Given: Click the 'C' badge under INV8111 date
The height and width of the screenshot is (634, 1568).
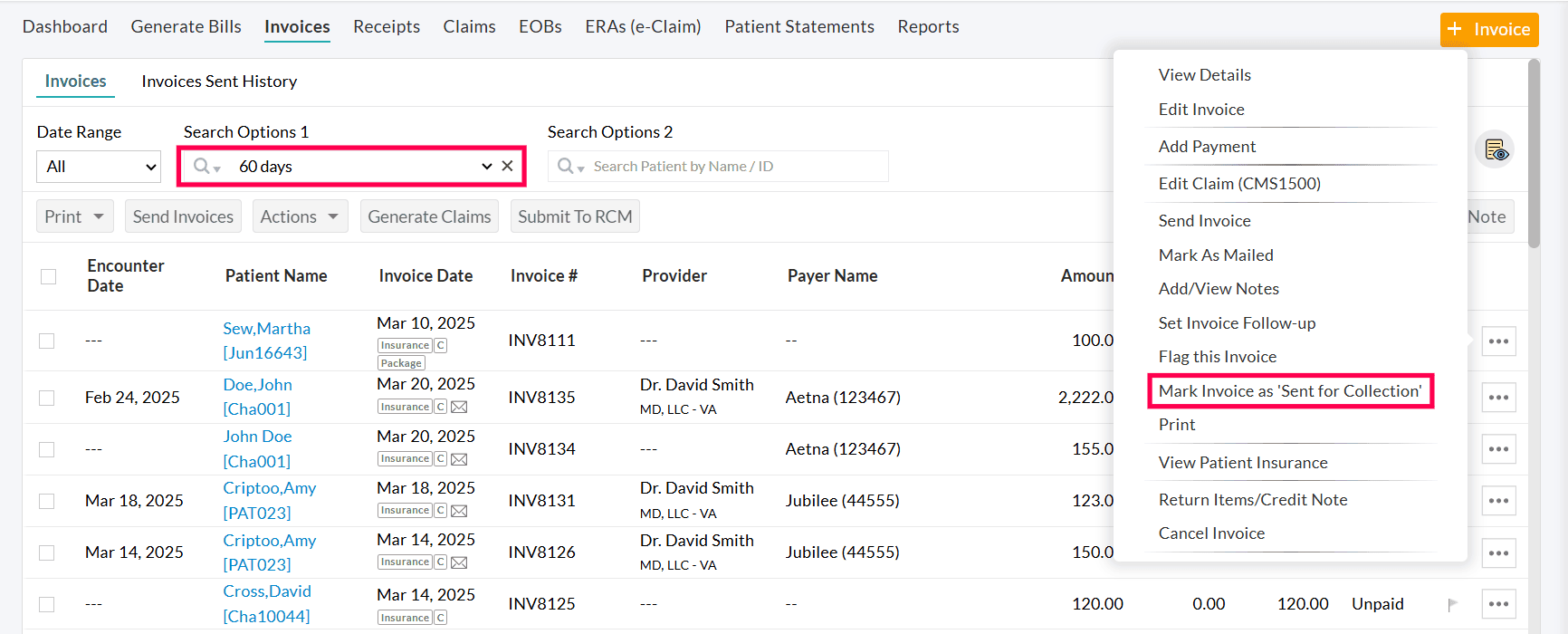Looking at the screenshot, I should 440,345.
